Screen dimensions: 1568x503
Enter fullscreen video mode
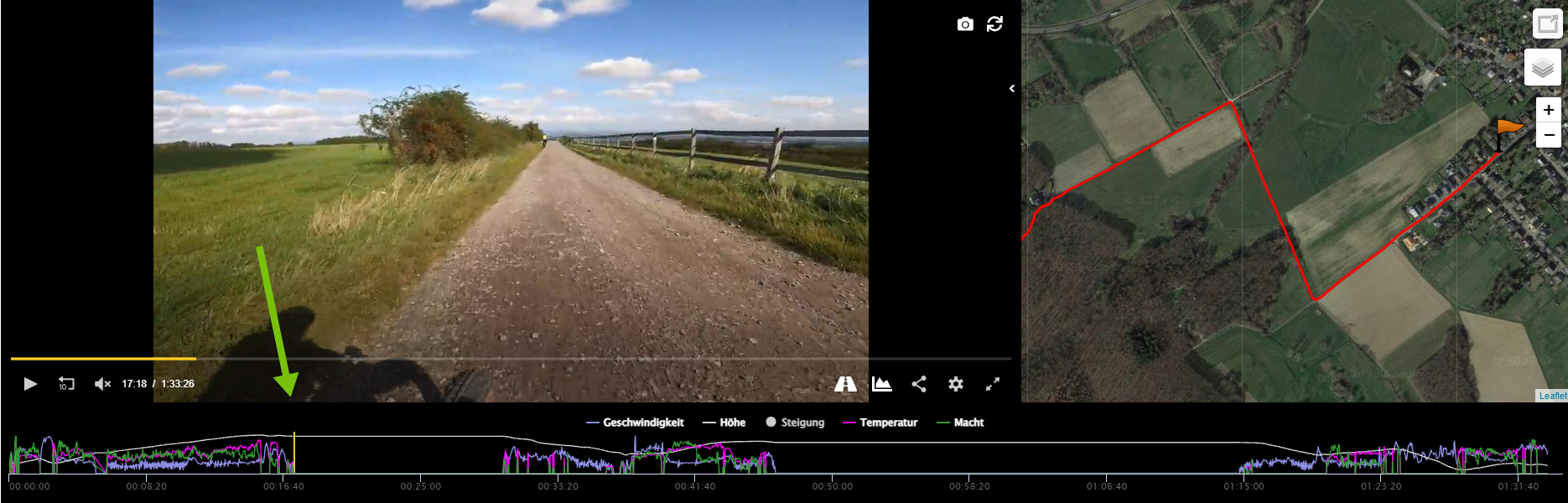tap(993, 384)
